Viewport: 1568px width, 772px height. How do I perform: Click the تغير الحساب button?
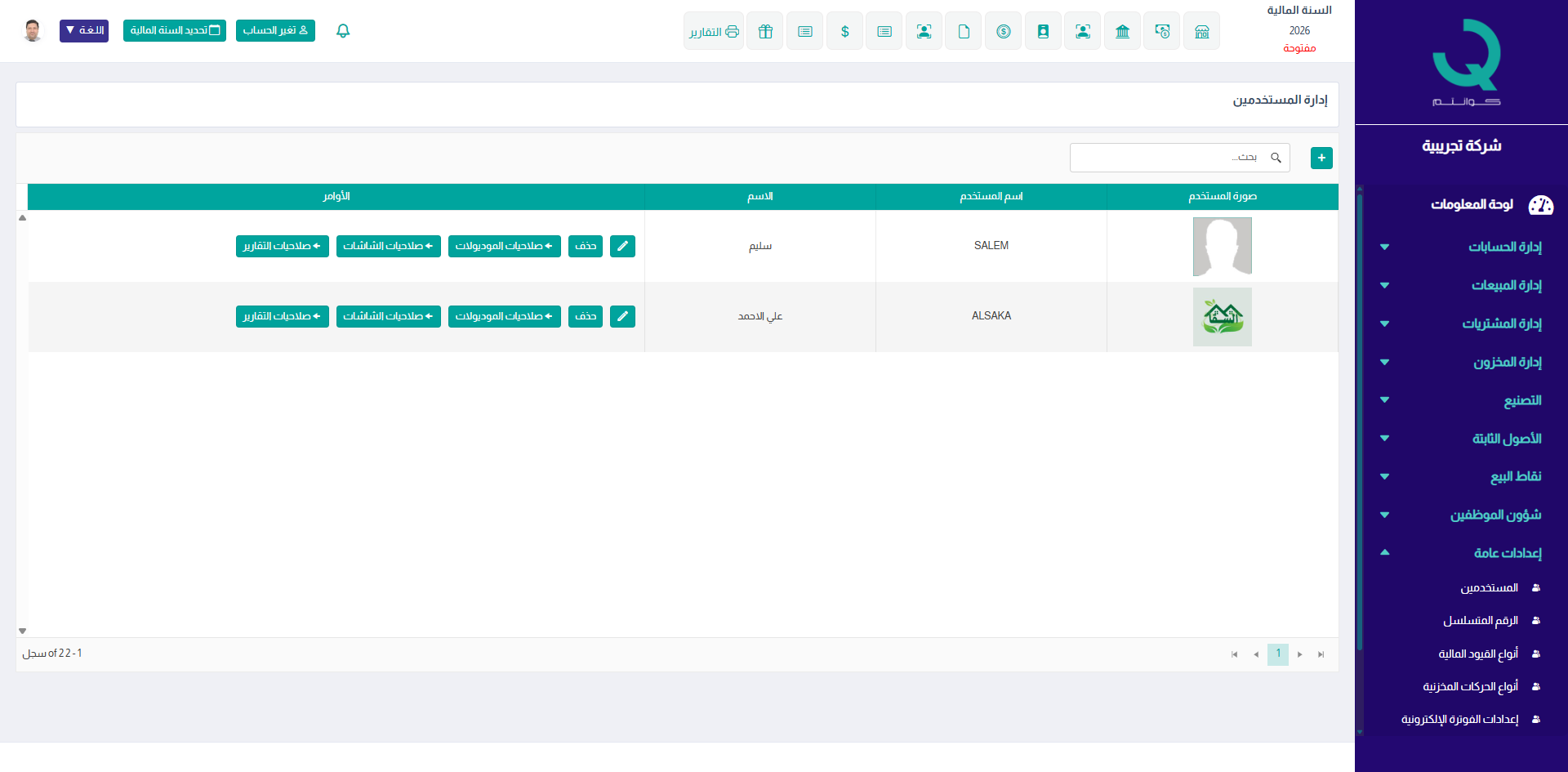pyautogui.click(x=275, y=31)
